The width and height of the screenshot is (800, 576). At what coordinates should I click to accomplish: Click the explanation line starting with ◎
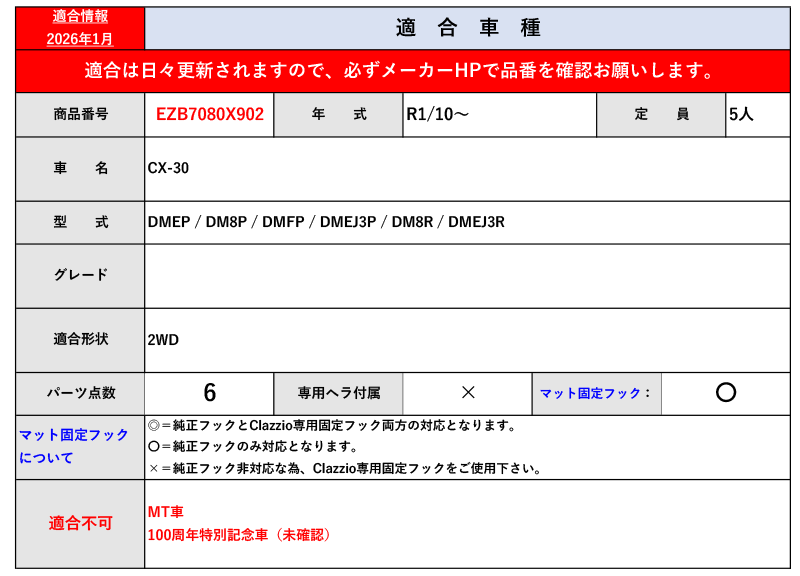click(x=331, y=425)
